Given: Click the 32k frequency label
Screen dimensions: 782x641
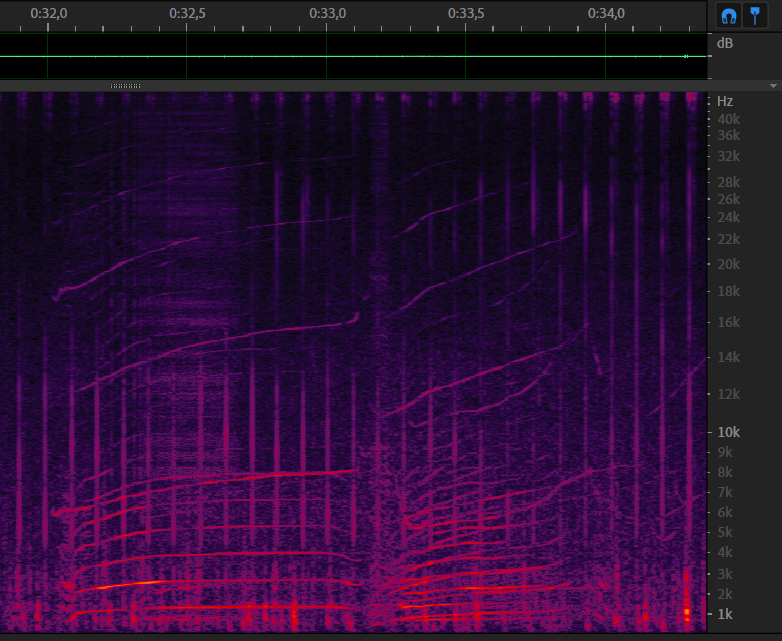Looking at the screenshot, I should [x=729, y=156].
